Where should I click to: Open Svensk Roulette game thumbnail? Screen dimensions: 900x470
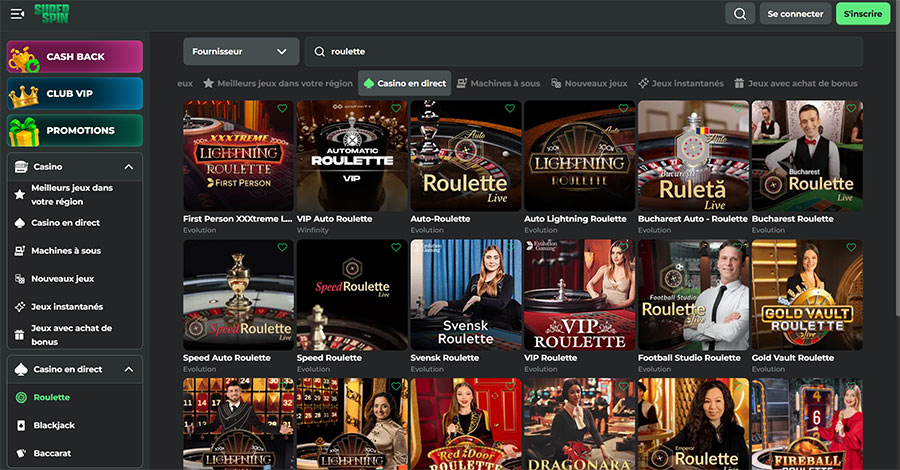point(465,295)
